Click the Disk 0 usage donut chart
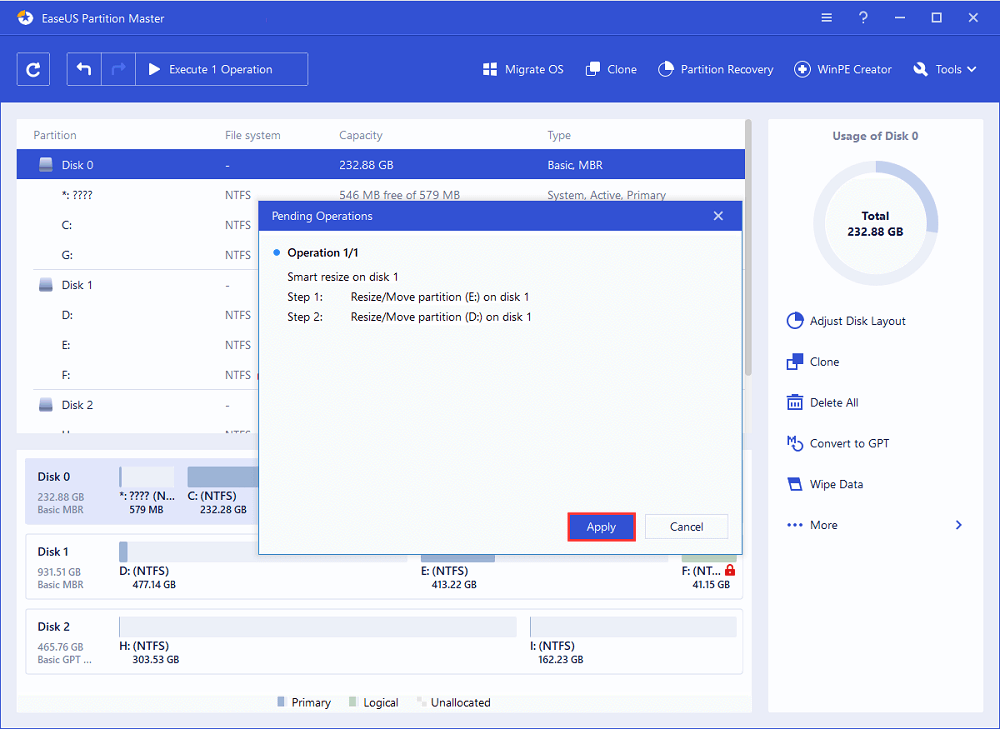Image resolution: width=1000 pixels, height=729 pixels. (x=876, y=223)
